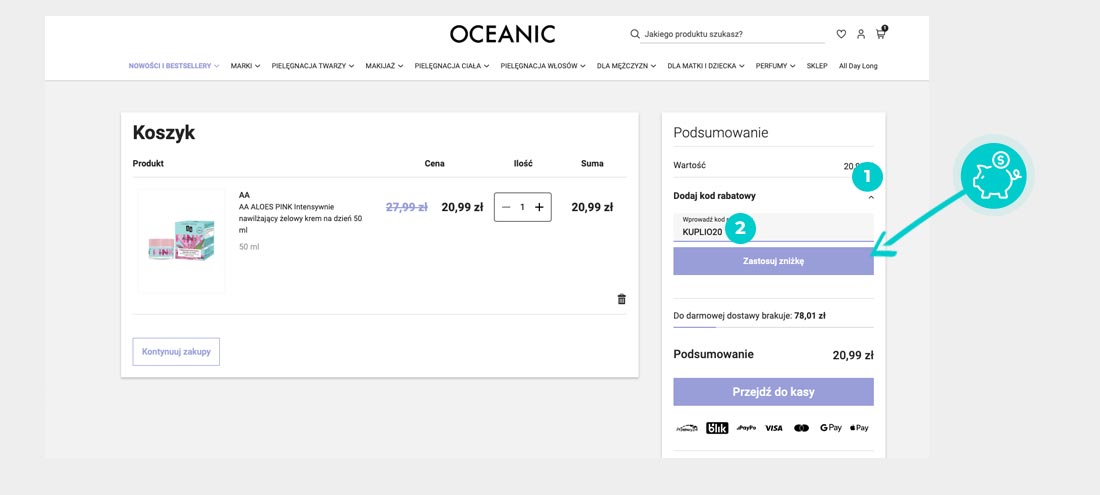Open the Perfumy dropdown menu

[775, 66]
